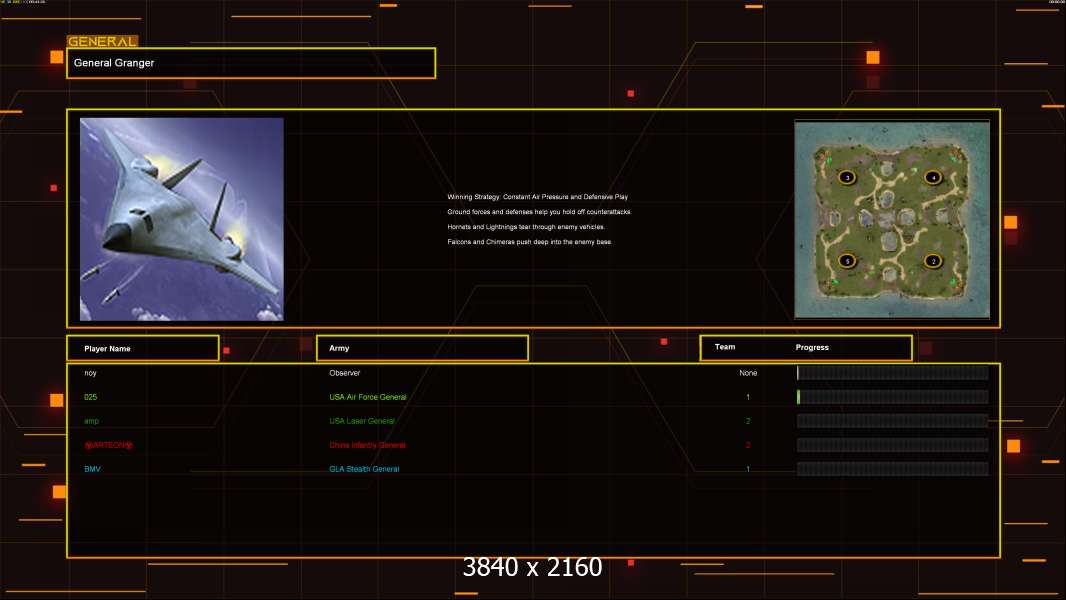Click start position marker 2 on the map
Screen dimensions: 1066x600
(933, 261)
